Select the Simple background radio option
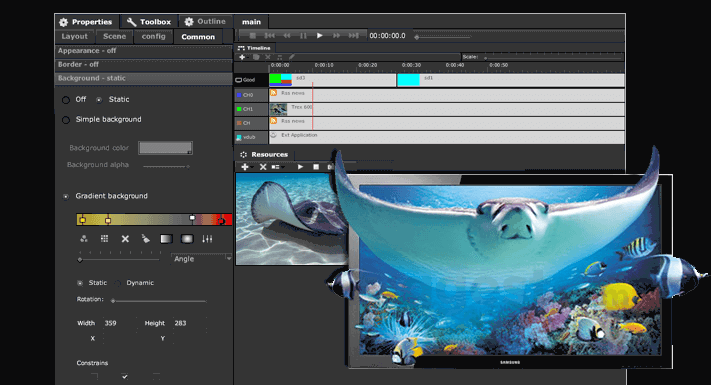 tap(66, 120)
